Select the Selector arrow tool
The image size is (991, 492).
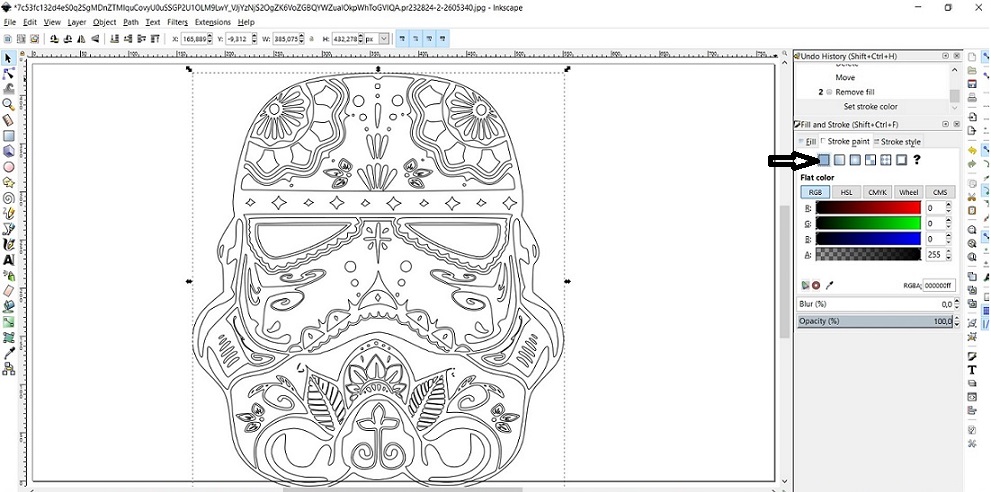[8, 58]
